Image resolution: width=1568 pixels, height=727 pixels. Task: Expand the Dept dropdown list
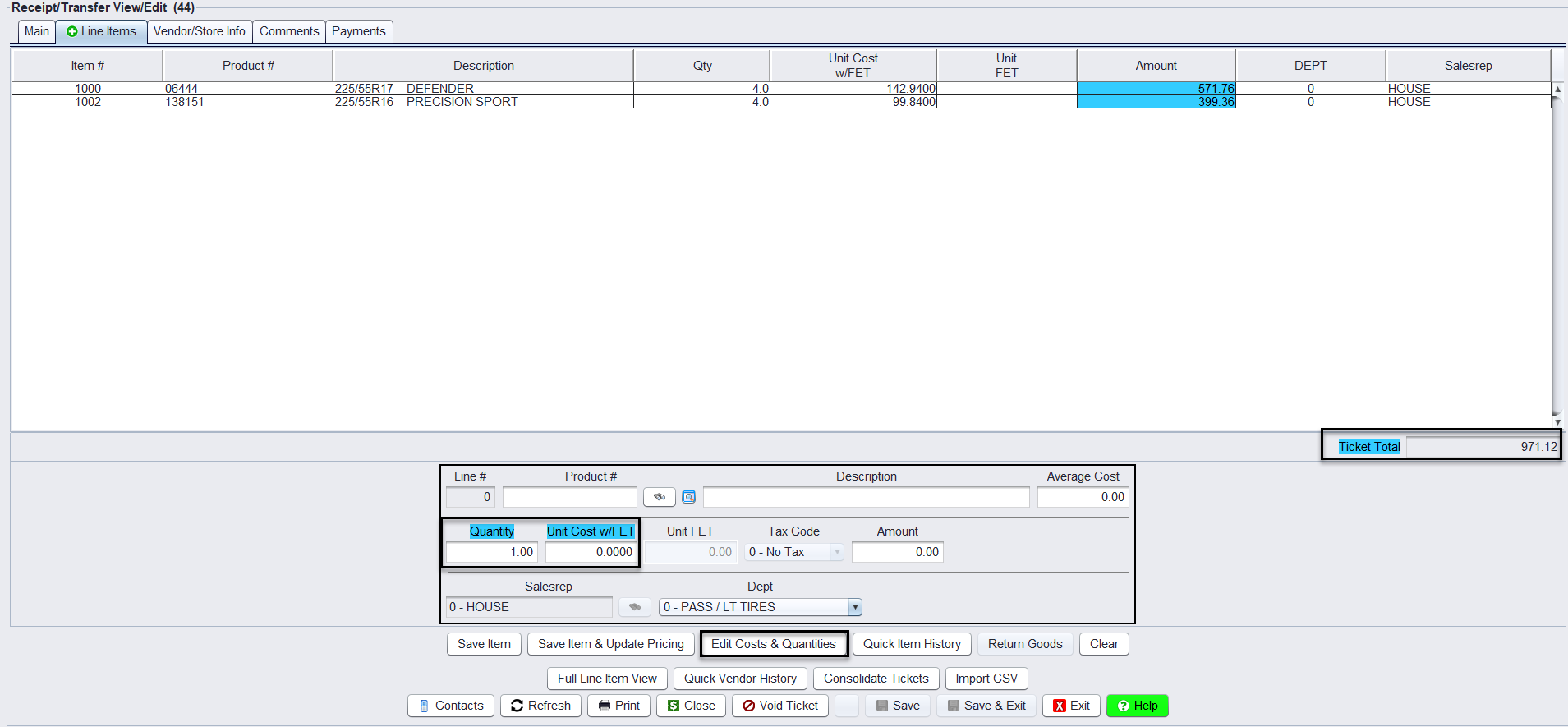click(855, 607)
